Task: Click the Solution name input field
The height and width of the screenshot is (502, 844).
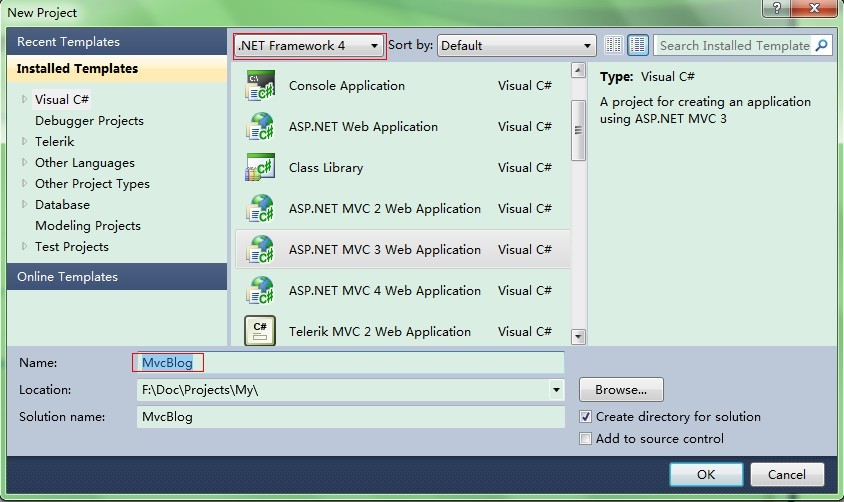Action: [350, 416]
